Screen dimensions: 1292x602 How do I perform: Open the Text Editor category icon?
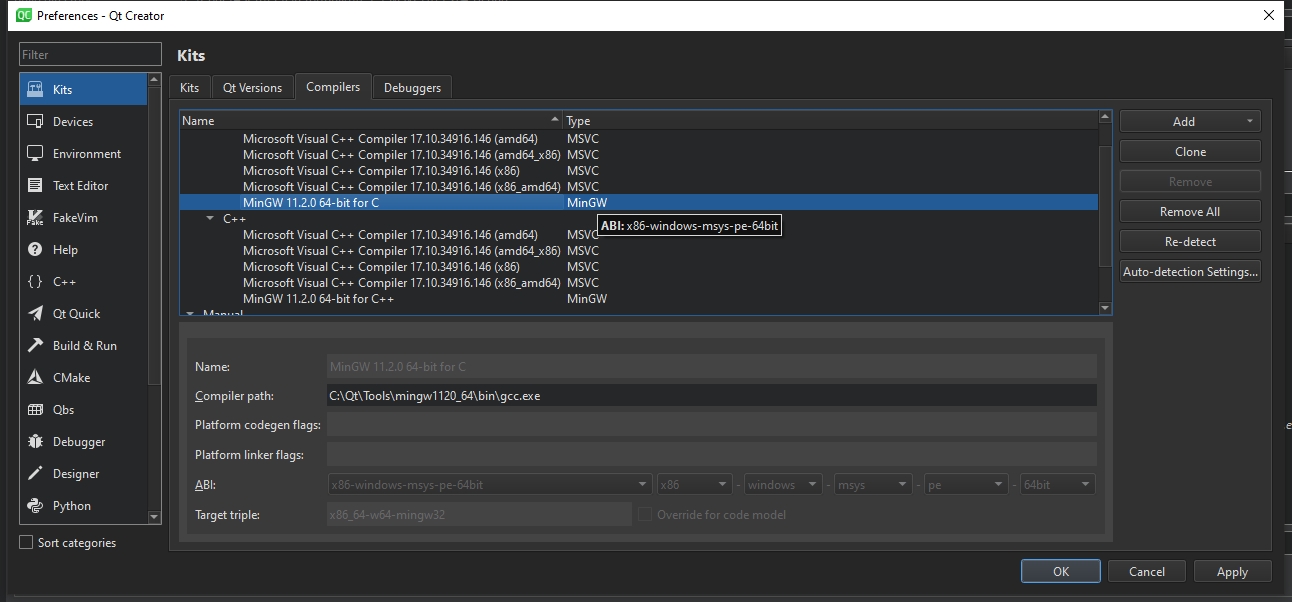pos(36,185)
